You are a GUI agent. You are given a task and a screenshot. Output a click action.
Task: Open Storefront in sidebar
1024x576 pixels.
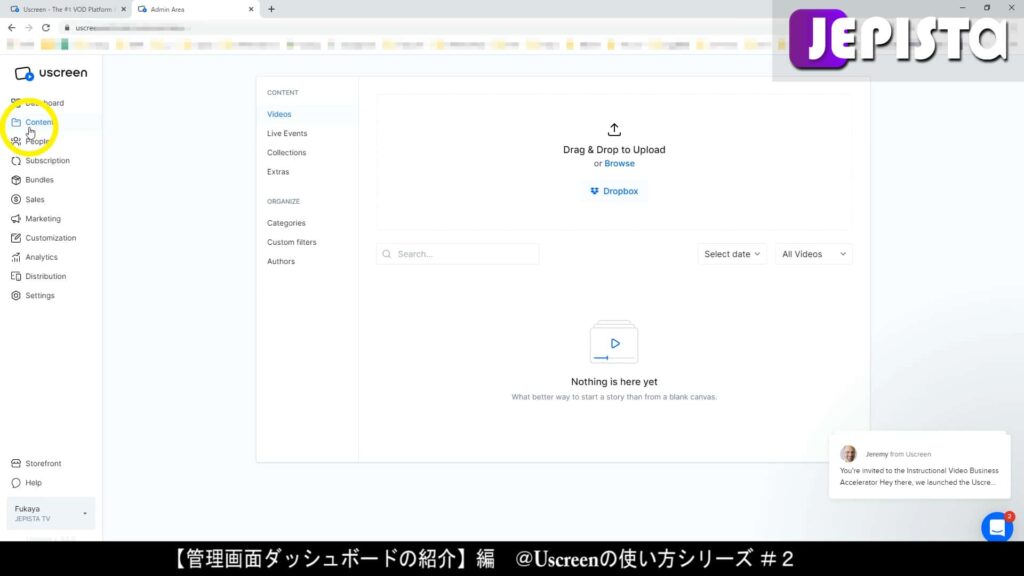tap(43, 463)
